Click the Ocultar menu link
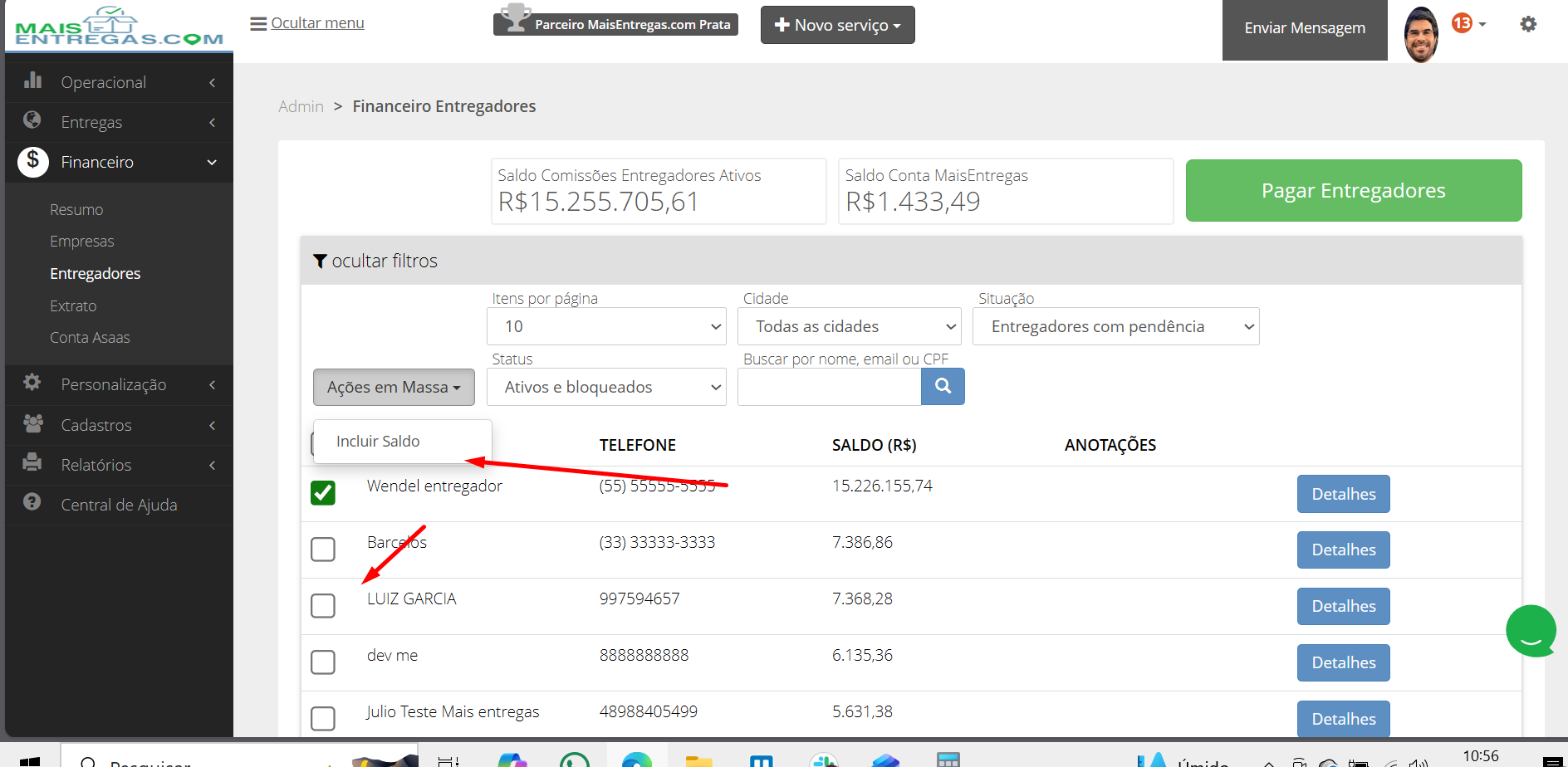 point(317,23)
